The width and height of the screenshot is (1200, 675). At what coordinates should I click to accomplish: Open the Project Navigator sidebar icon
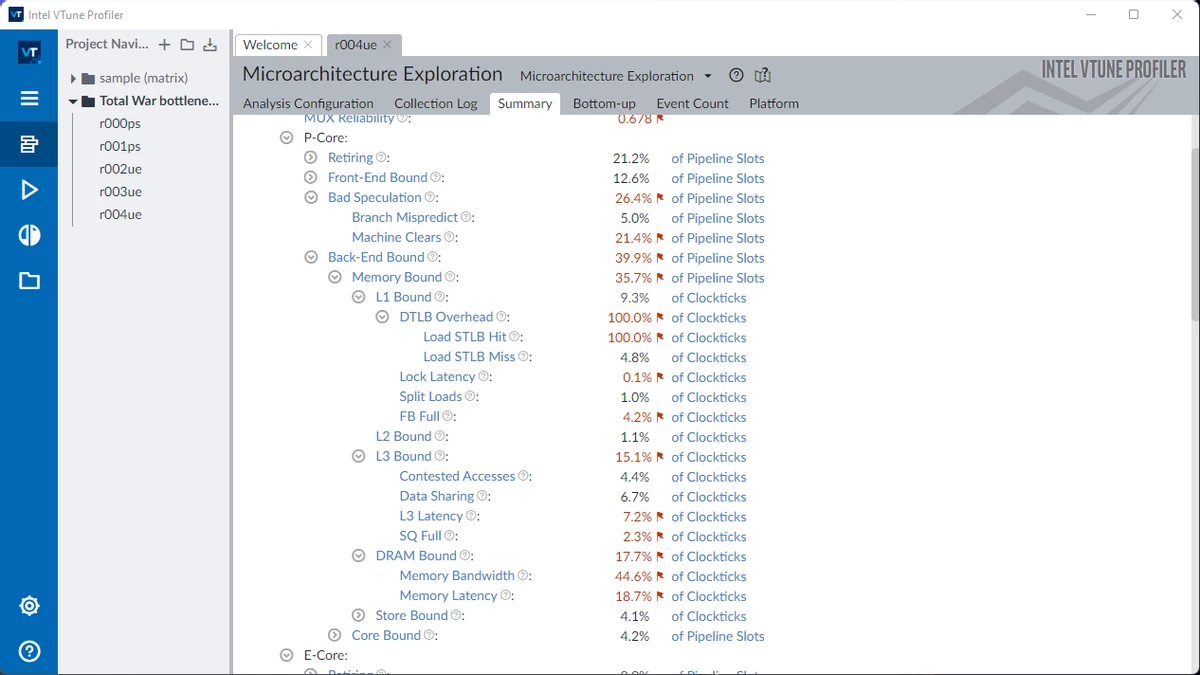(x=29, y=144)
